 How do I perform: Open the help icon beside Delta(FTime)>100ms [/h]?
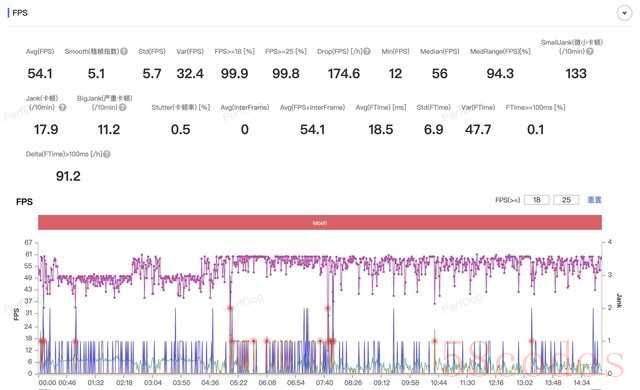point(107,154)
